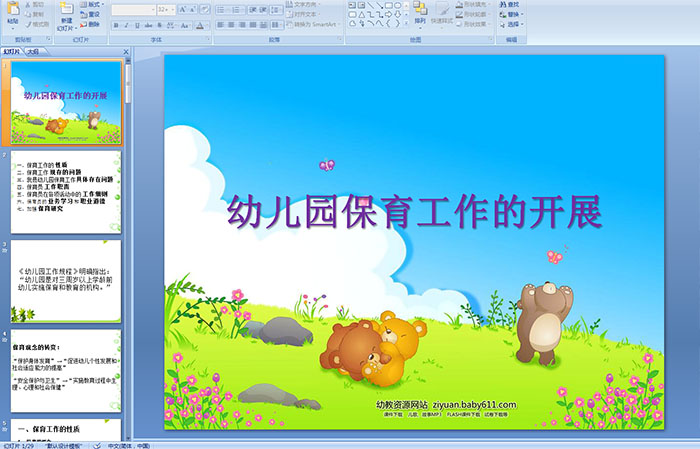This screenshot has height=449, width=700.
Task: Toggle Center text alignment
Action: tap(231, 25)
